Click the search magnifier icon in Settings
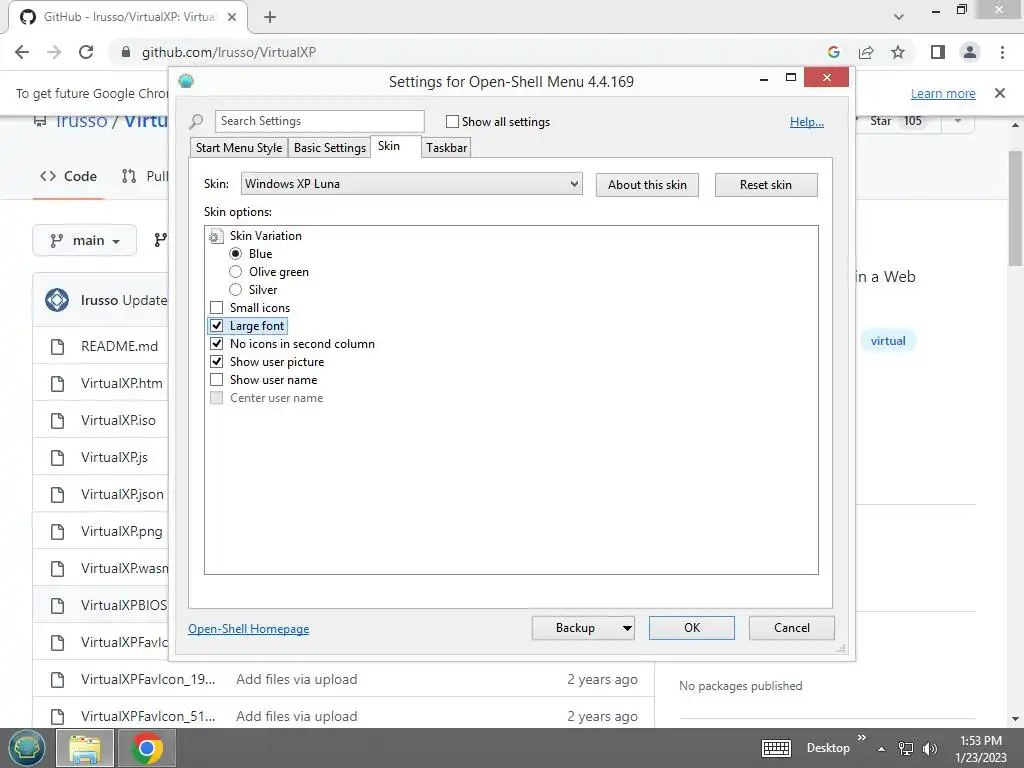The width and height of the screenshot is (1024, 768). [x=196, y=121]
